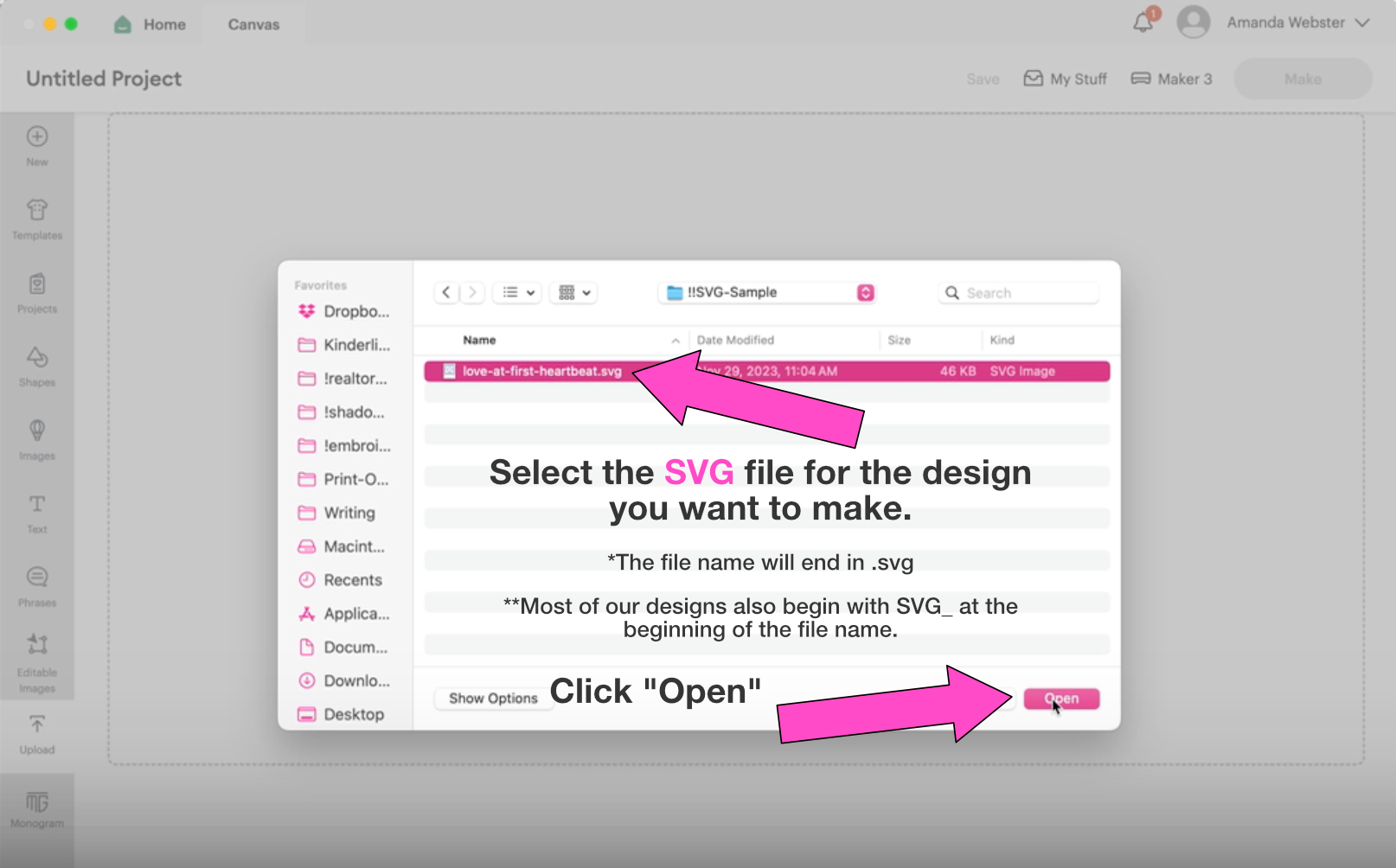Open the Templates panel
The height and width of the screenshot is (868, 1396).
pos(37,219)
